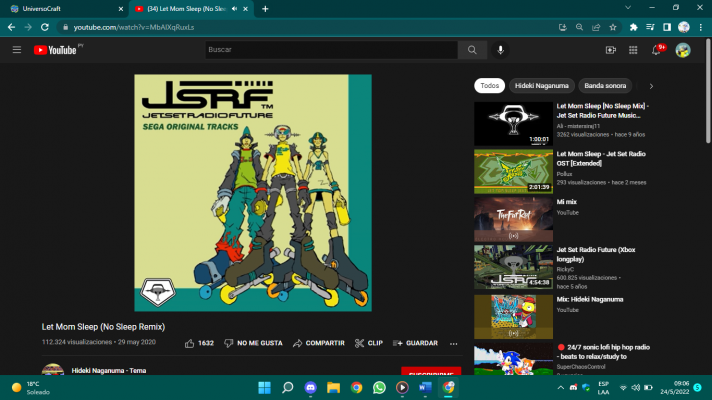Create a clip with the CLIP scissors
The image size is (712, 400).
pos(368,343)
